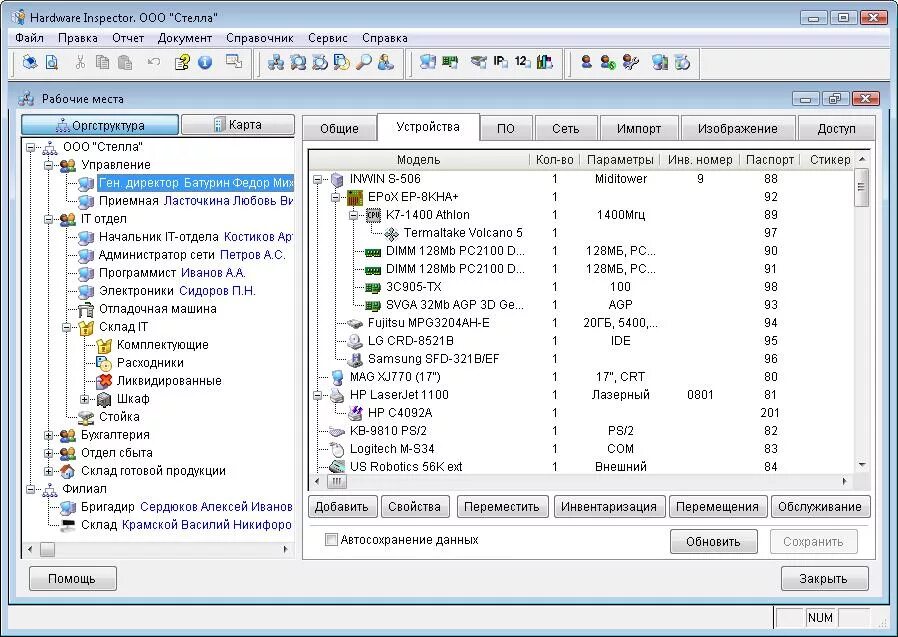Collapse the HP LaserJet 1100 node

click(x=318, y=395)
